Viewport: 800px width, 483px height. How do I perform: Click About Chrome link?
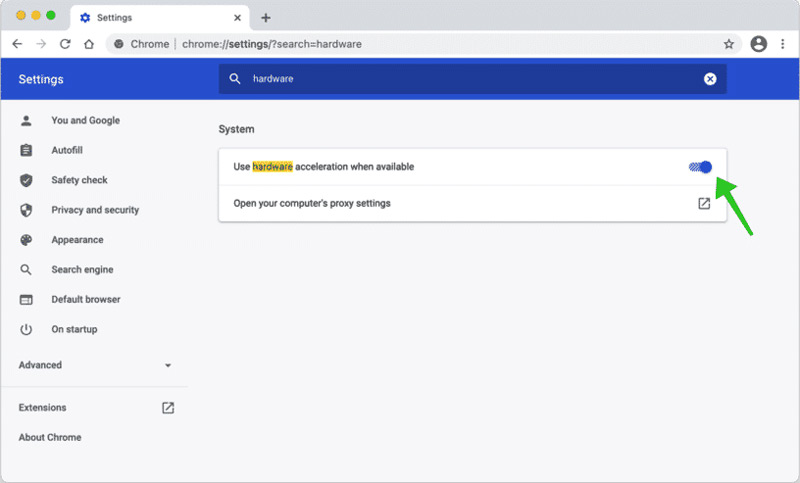(50, 438)
